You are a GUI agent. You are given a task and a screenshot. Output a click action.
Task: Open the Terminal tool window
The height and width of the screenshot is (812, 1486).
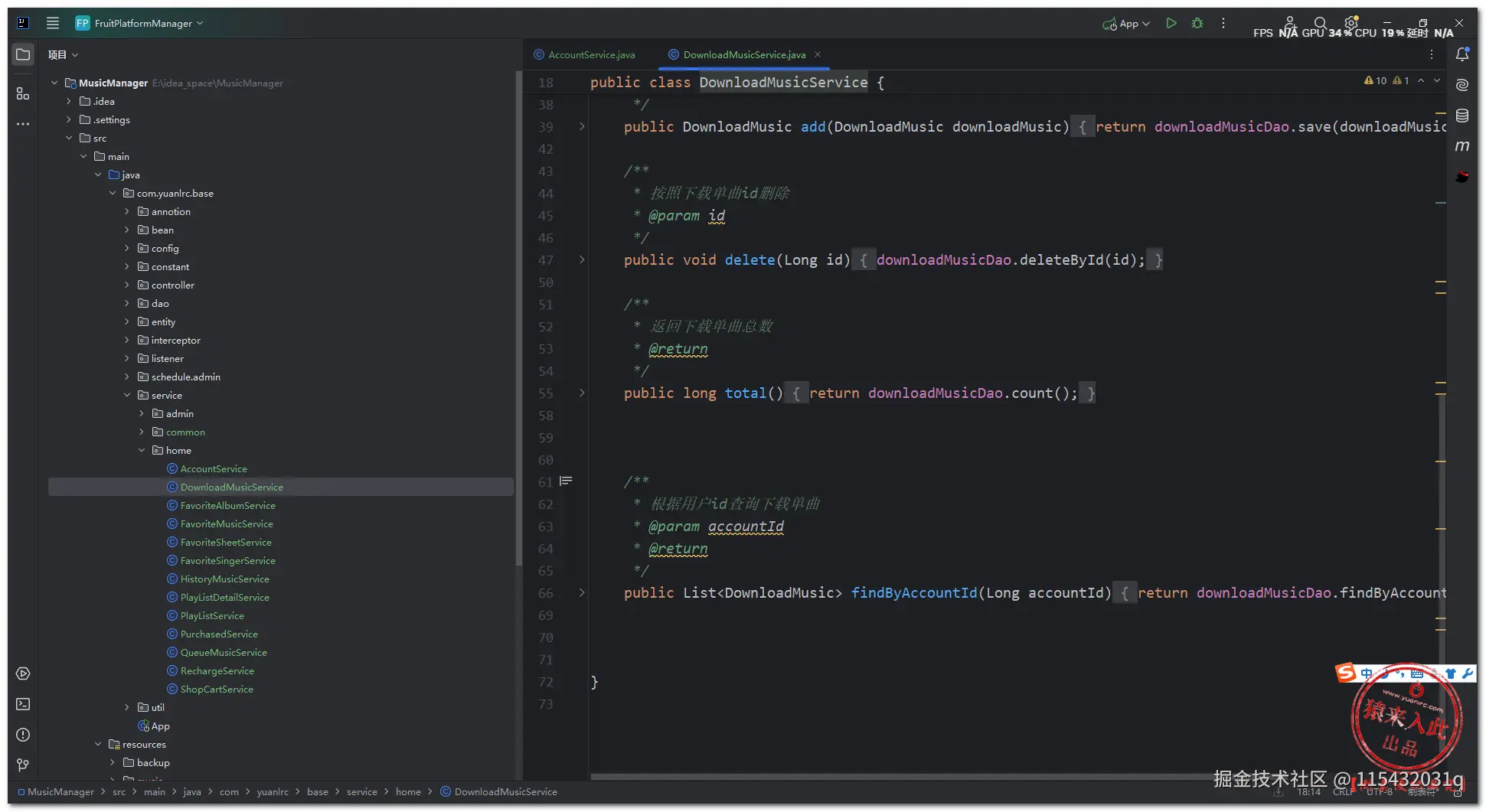[23, 704]
